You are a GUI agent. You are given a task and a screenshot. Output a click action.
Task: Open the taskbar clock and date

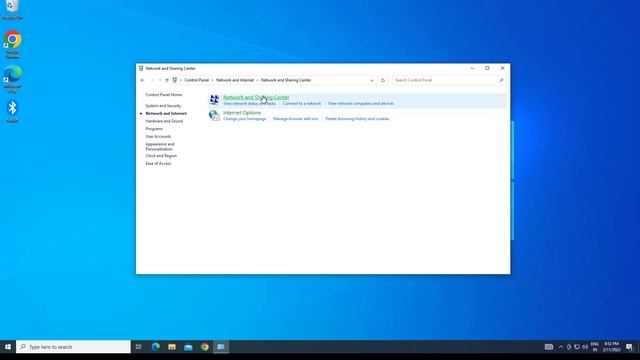pos(611,347)
